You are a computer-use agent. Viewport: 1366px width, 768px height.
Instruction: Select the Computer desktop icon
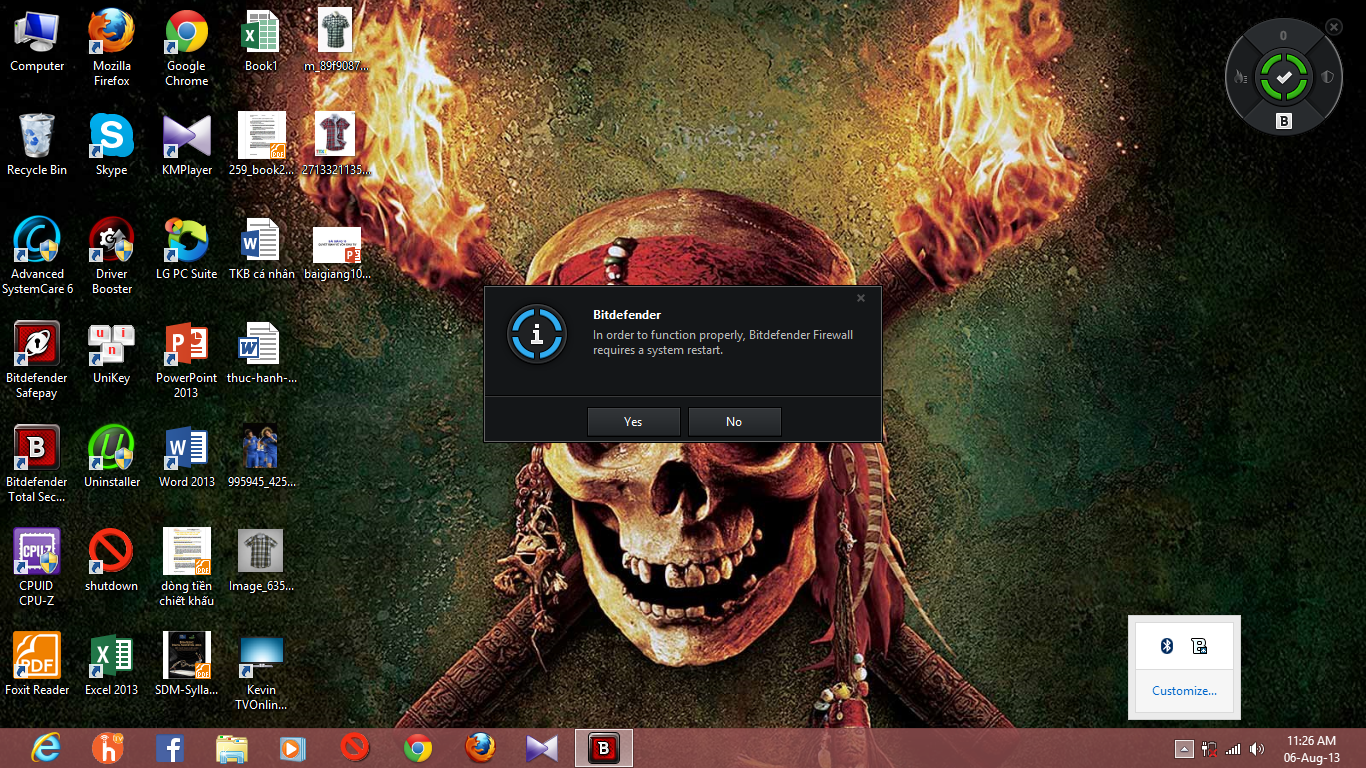point(37,41)
